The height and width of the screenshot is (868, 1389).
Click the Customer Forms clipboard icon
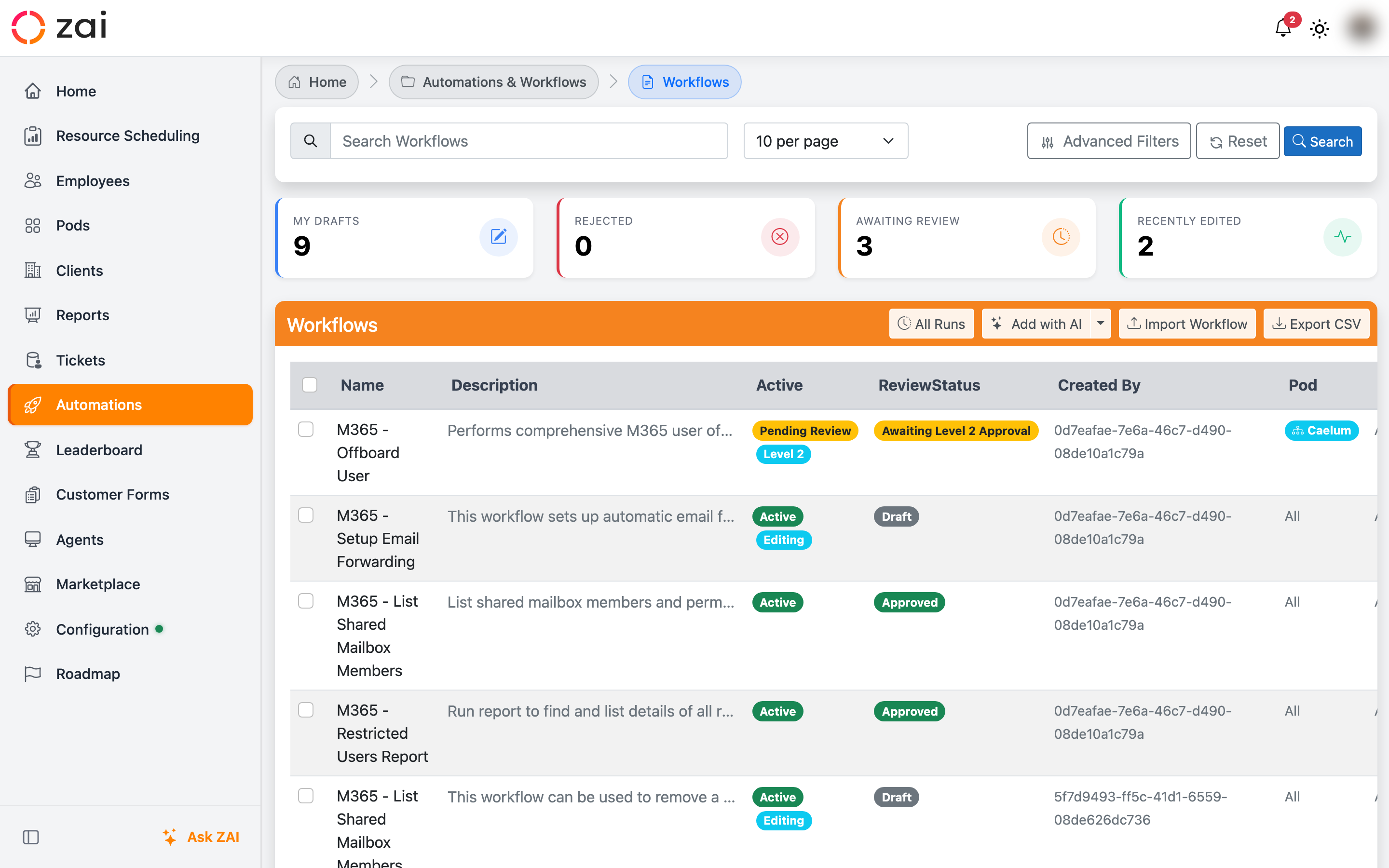(x=33, y=494)
